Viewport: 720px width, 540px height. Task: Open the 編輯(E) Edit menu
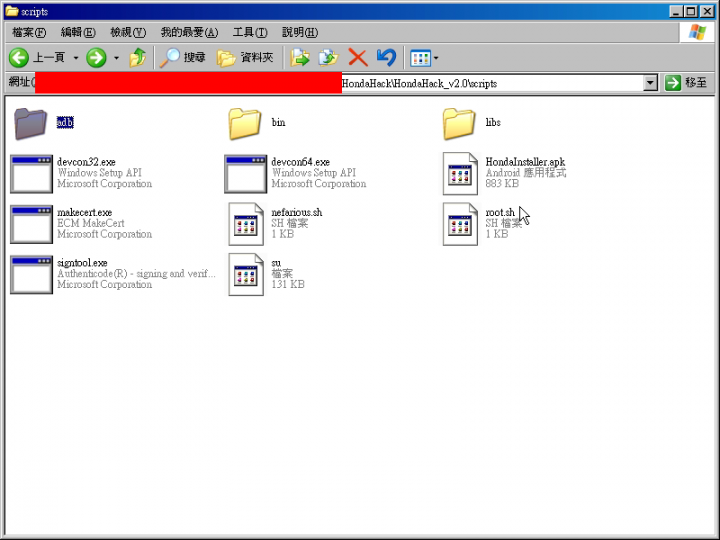[x=78, y=32]
